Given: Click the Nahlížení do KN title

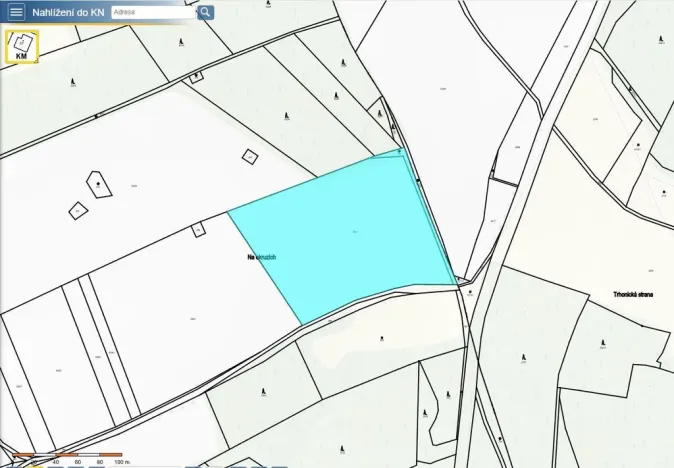Looking at the screenshot, I should [x=68, y=12].
